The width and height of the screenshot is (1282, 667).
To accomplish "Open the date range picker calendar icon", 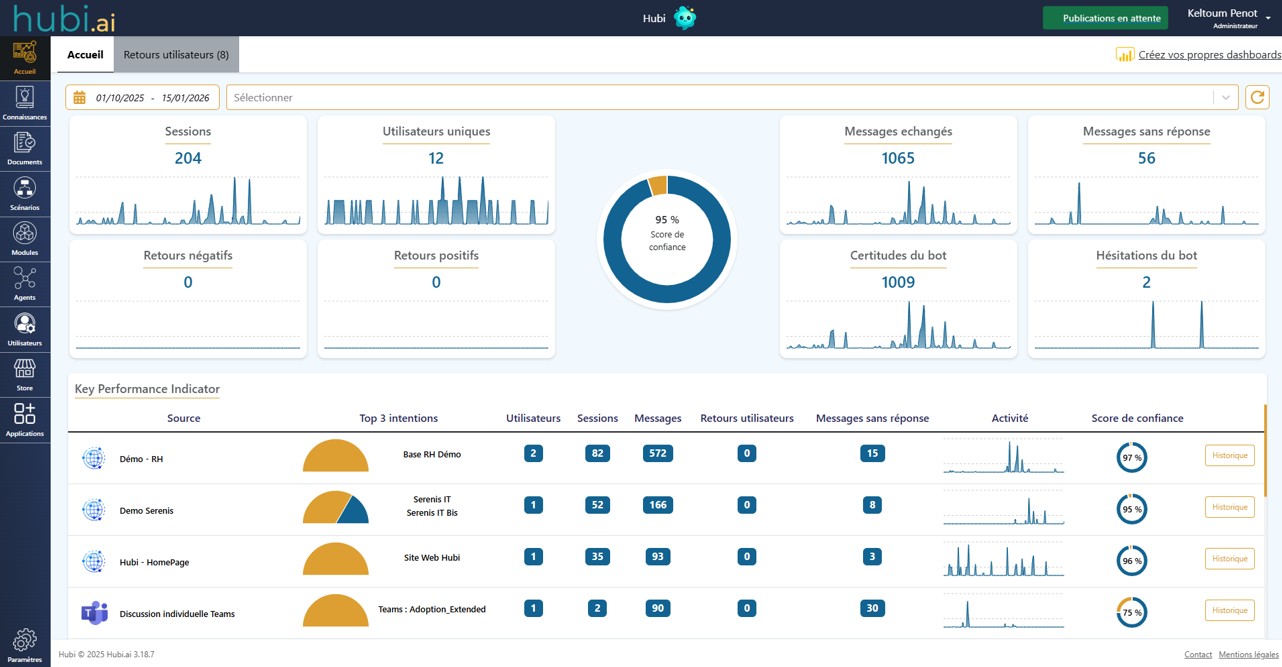I will (79, 97).
